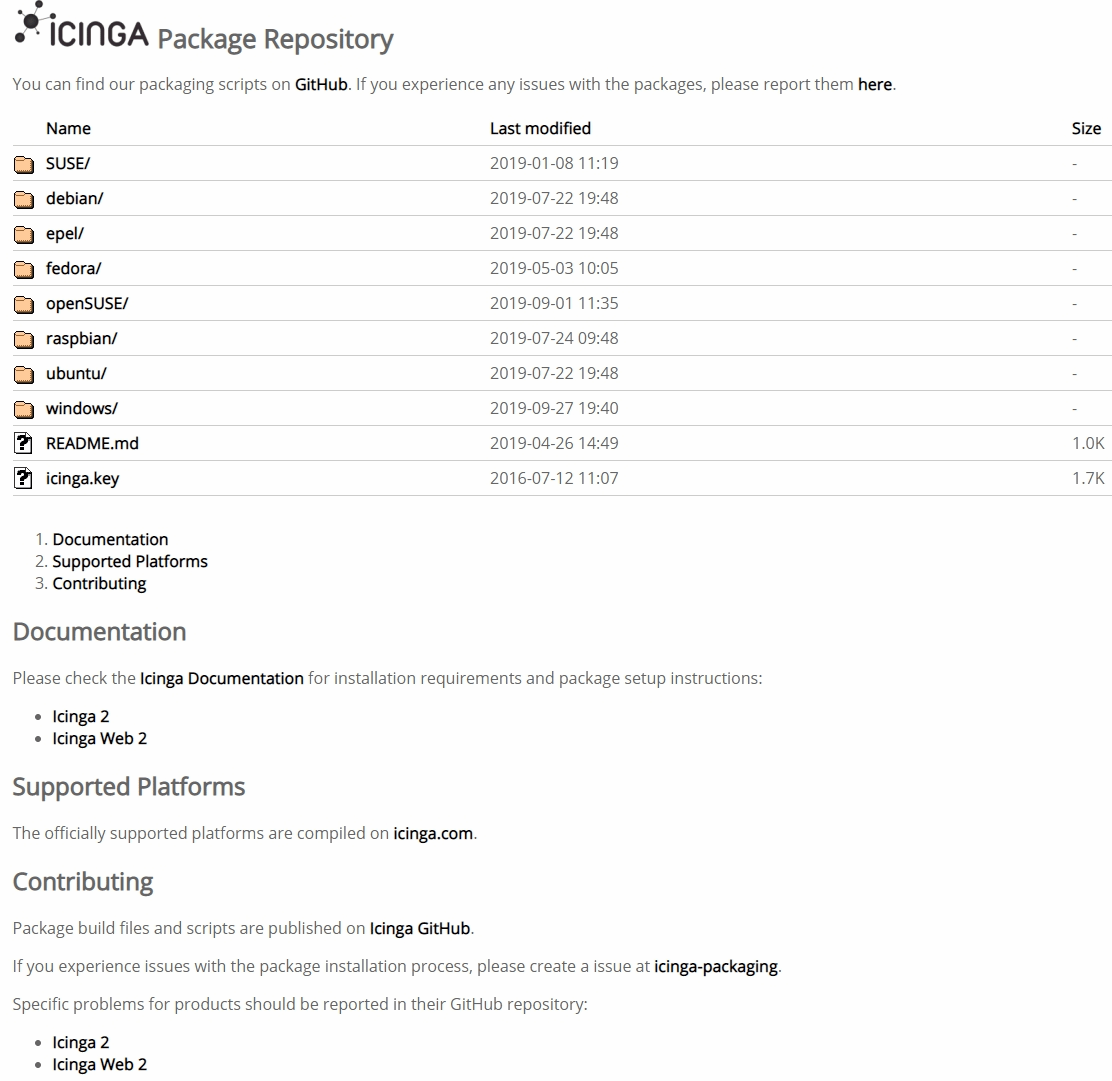Sort listing by Size
Screen dimensions: 1112x1081
coord(1086,128)
